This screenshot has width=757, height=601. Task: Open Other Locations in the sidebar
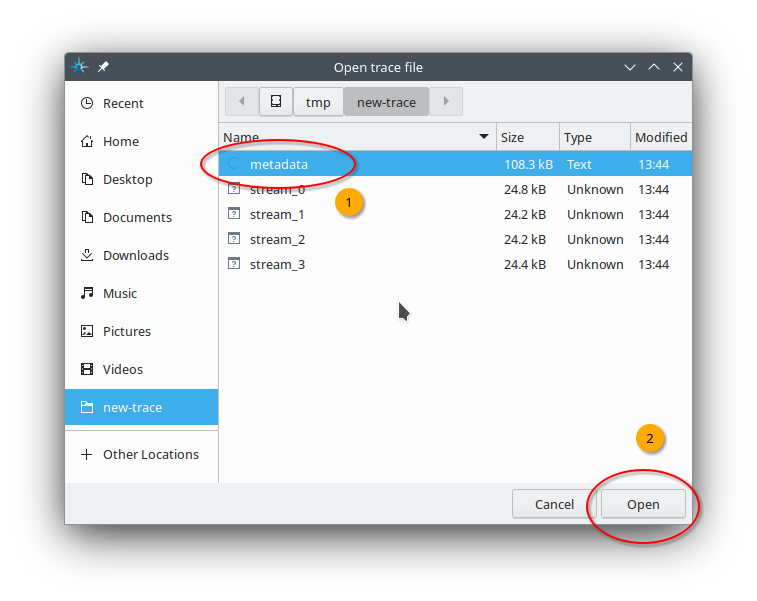point(150,454)
